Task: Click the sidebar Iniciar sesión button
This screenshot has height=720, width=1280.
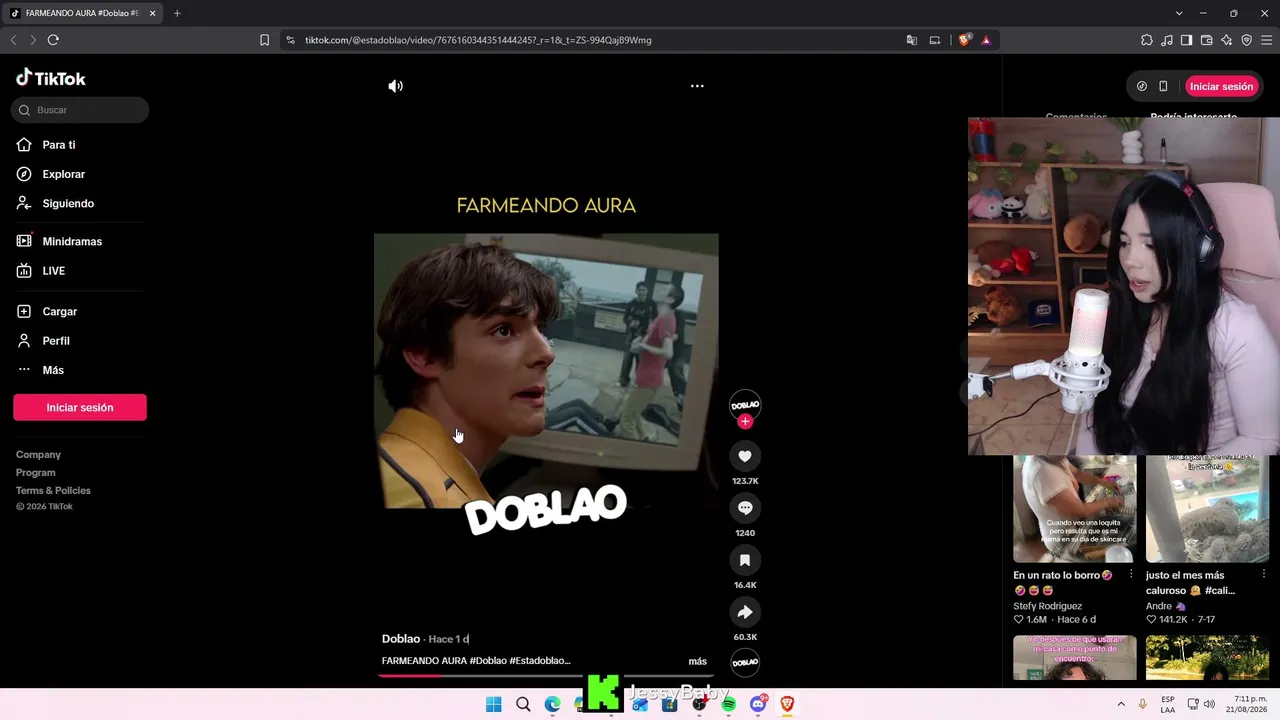Action: [80, 407]
